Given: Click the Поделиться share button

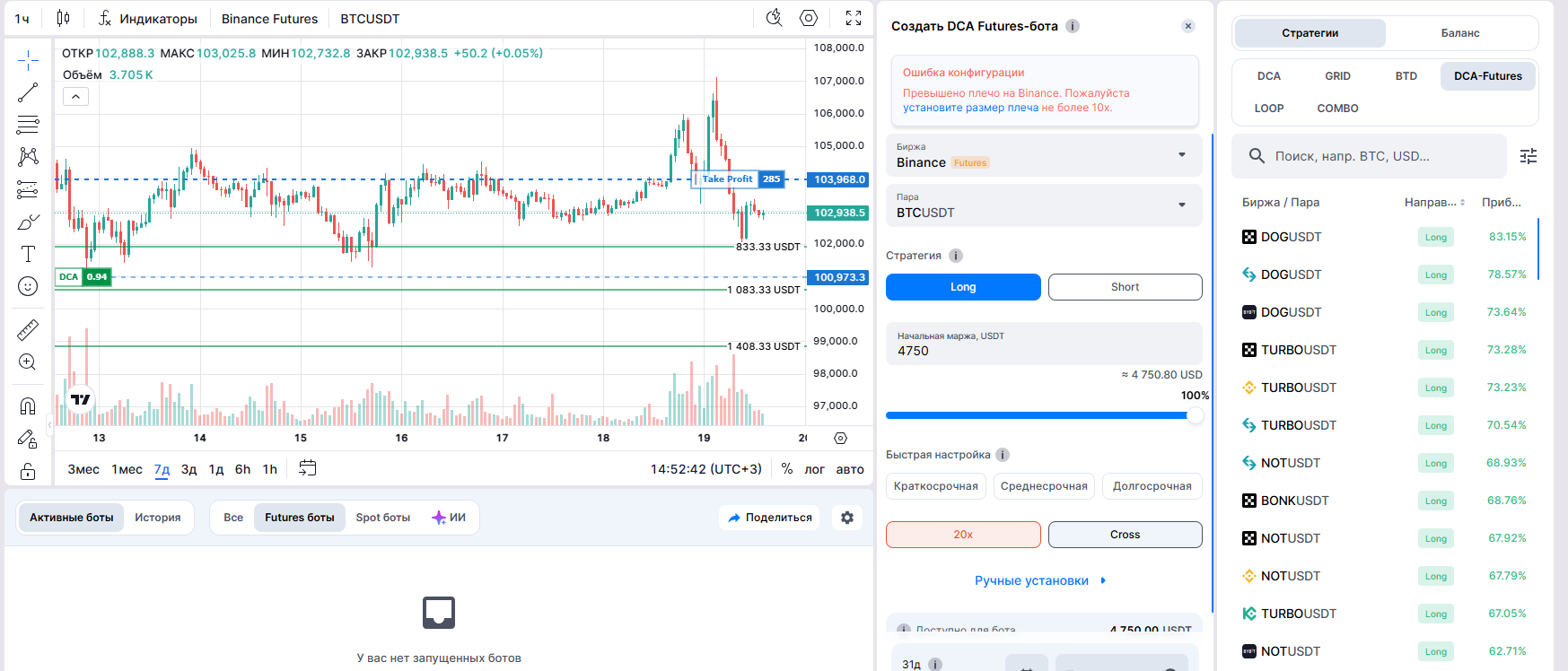Looking at the screenshot, I should pos(770,518).
